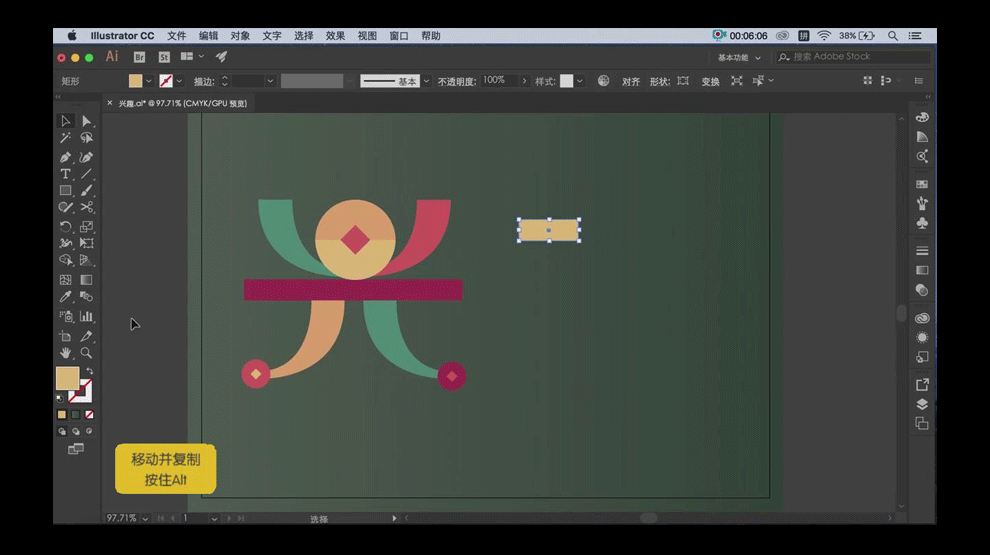This screenshot has height=555, width=990.
Task: Open Adobe Bridge via Br icon
Action: 140,57
